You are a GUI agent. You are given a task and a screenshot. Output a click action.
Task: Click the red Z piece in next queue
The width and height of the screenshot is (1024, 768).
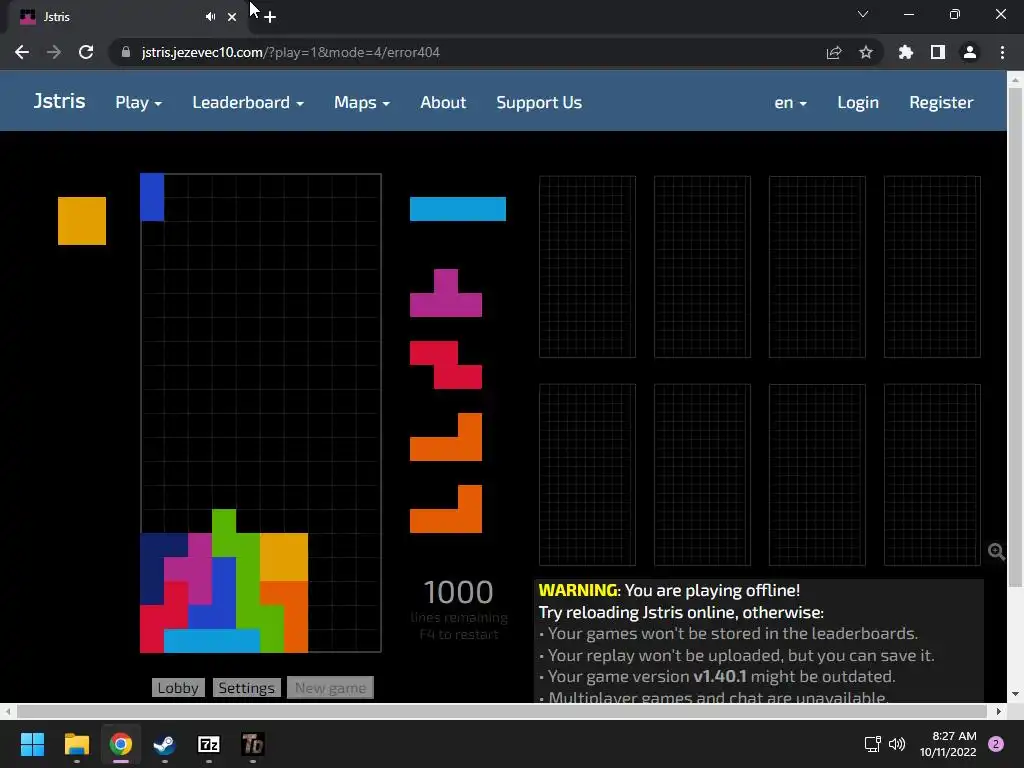[446, 364]
